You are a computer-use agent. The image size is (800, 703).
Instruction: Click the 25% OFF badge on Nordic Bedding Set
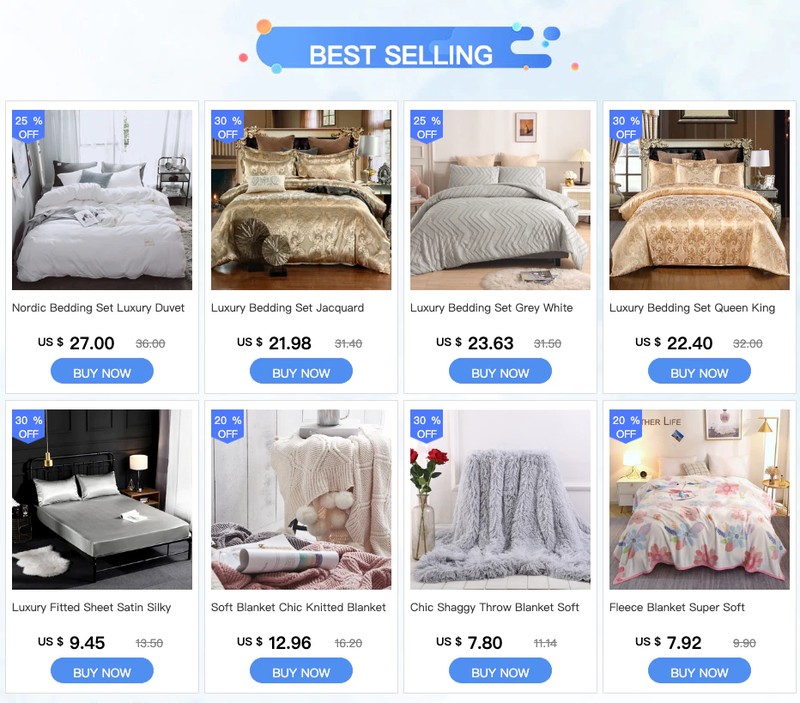pyautogui.click(x=28, y=127)
